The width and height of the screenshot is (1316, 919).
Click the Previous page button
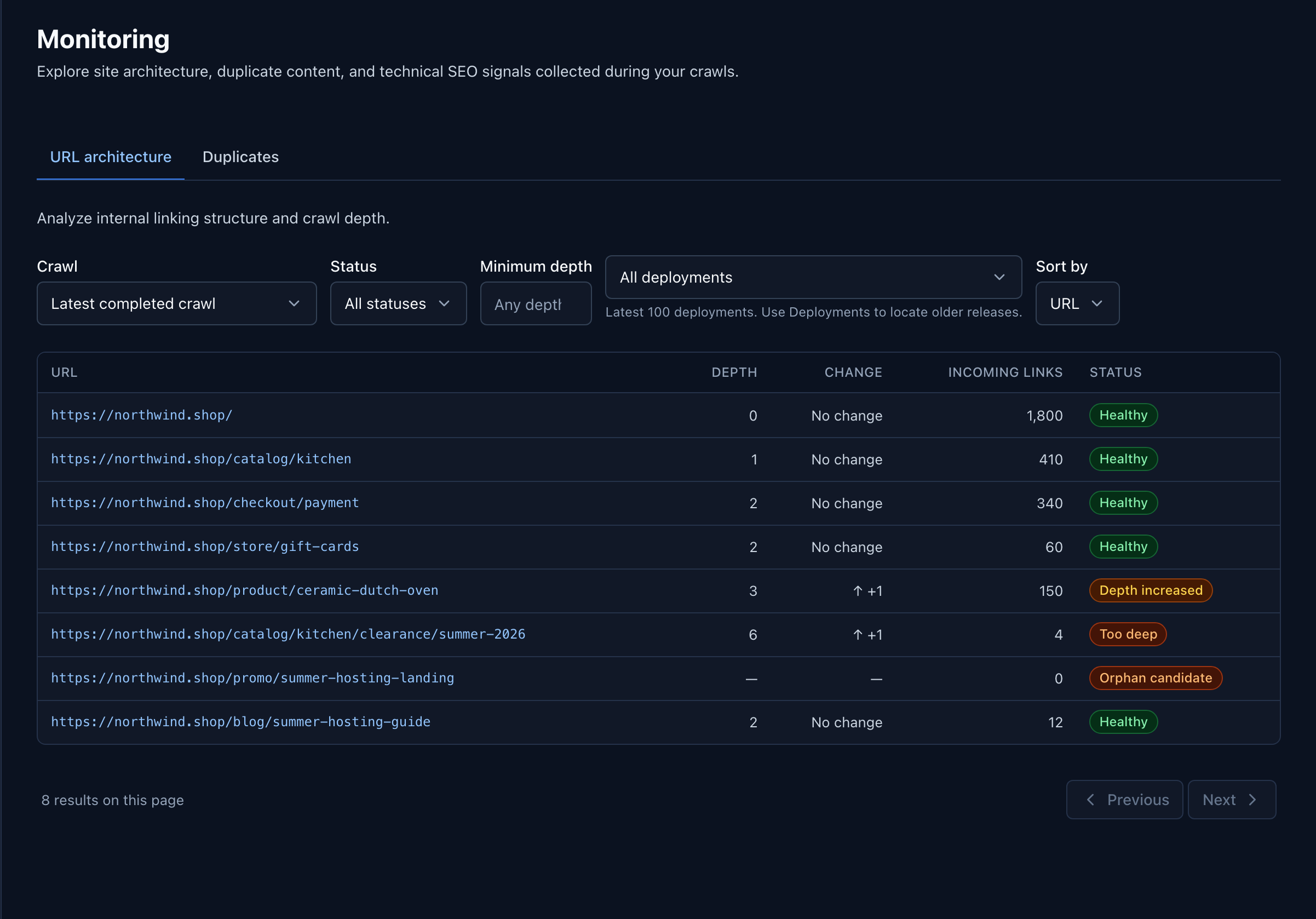click(x=1124, y=799)
